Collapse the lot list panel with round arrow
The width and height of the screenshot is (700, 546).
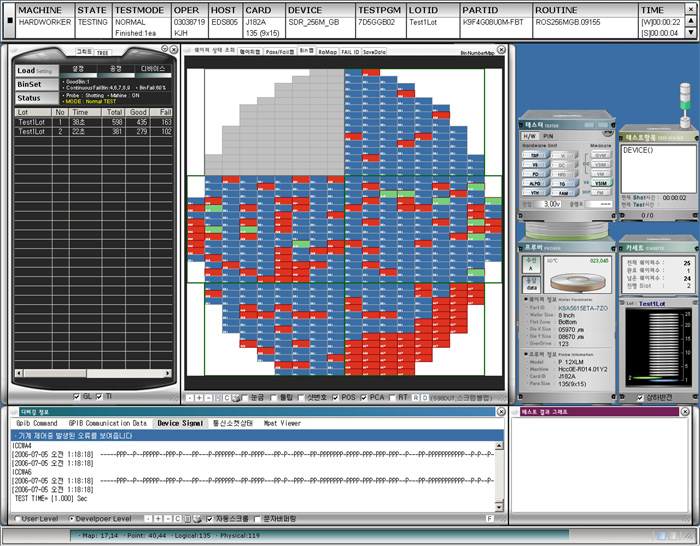tap(165, 49)
